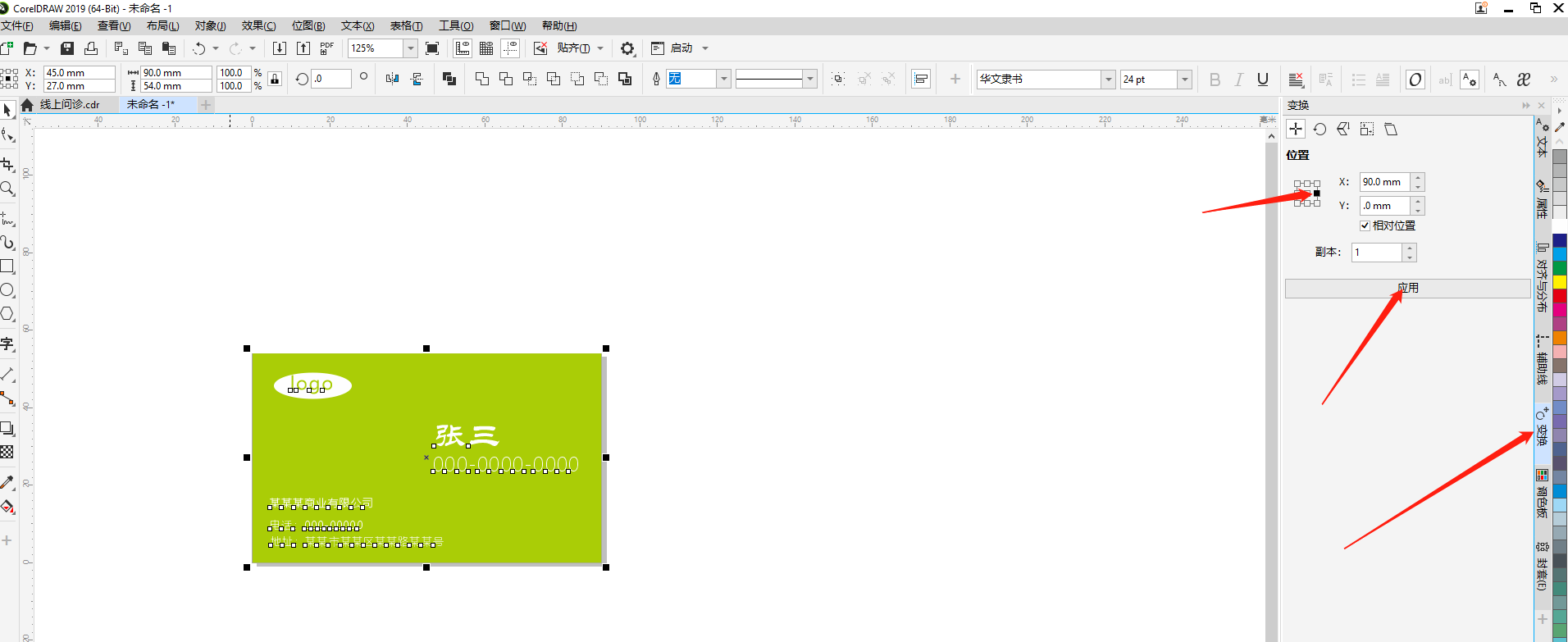Select the Drop Shadow tool
Viewport: 1568px width, 642px height.
coord(7,428)
